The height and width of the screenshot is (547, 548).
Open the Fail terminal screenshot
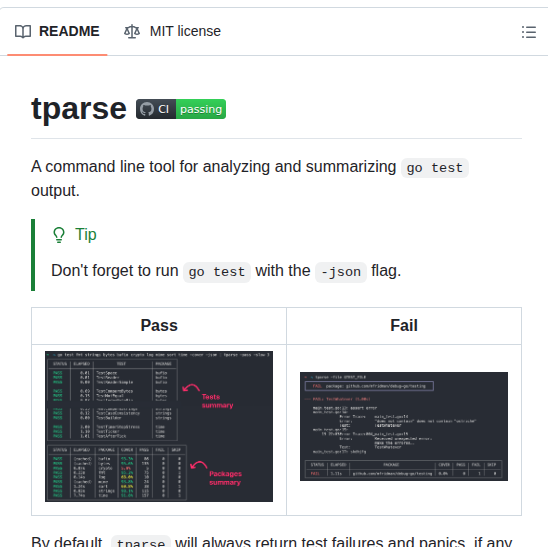point(404,426)
